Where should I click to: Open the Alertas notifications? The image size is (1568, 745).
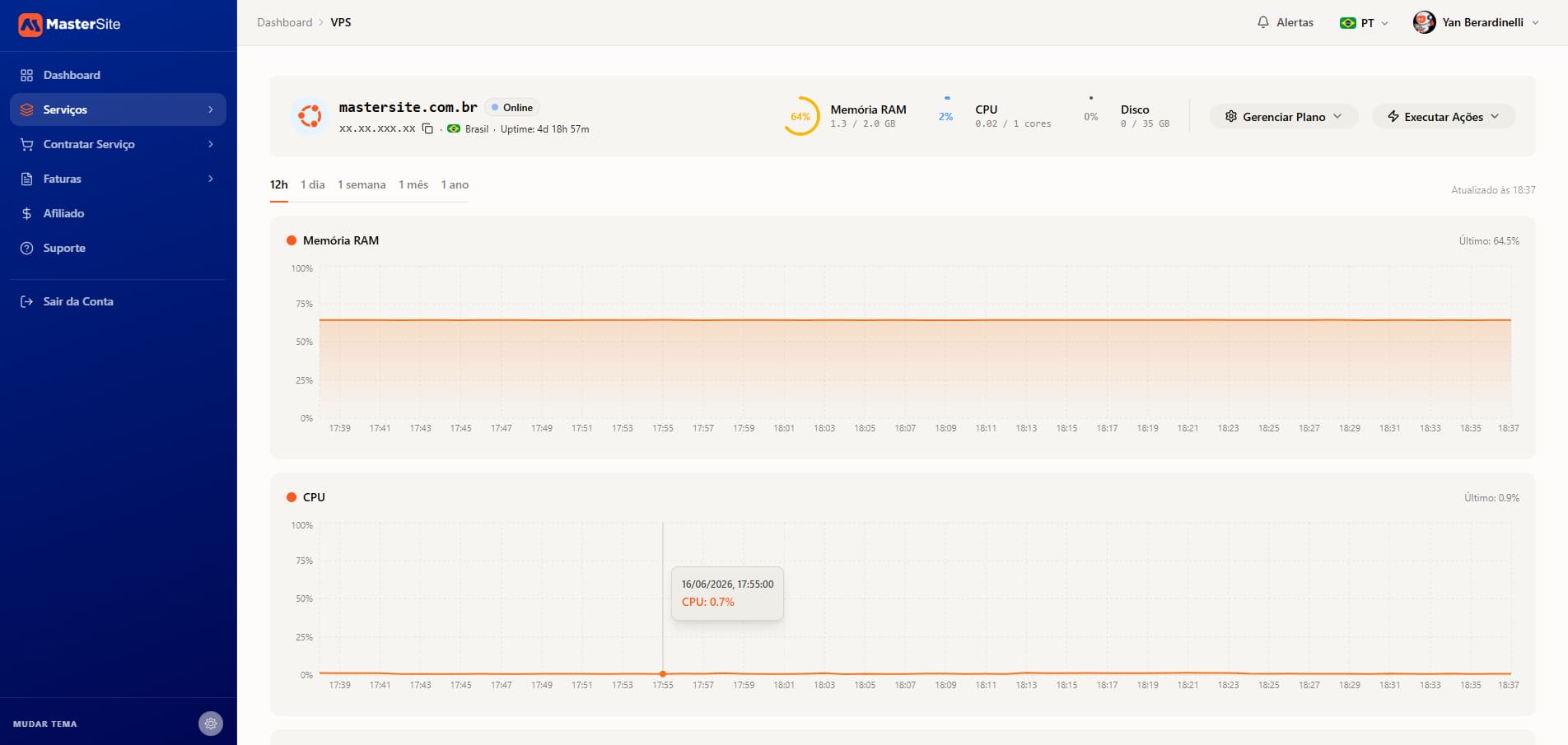click(1286, 22)
